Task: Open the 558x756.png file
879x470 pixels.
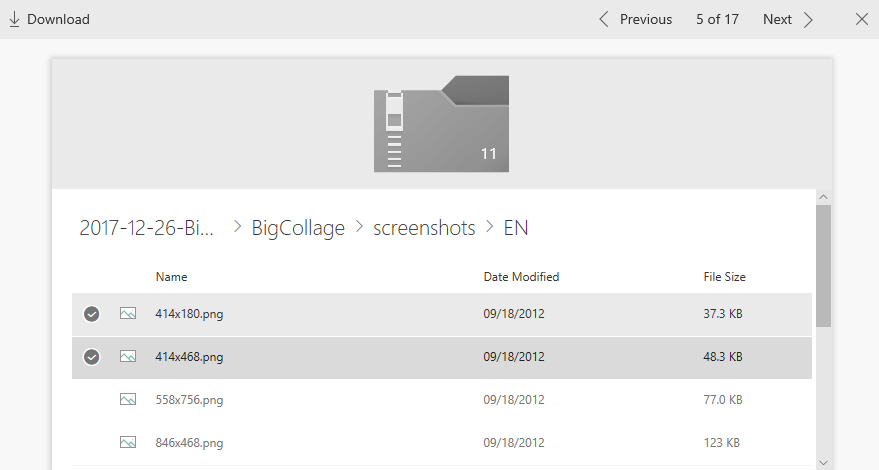Action: coord(189,400)
